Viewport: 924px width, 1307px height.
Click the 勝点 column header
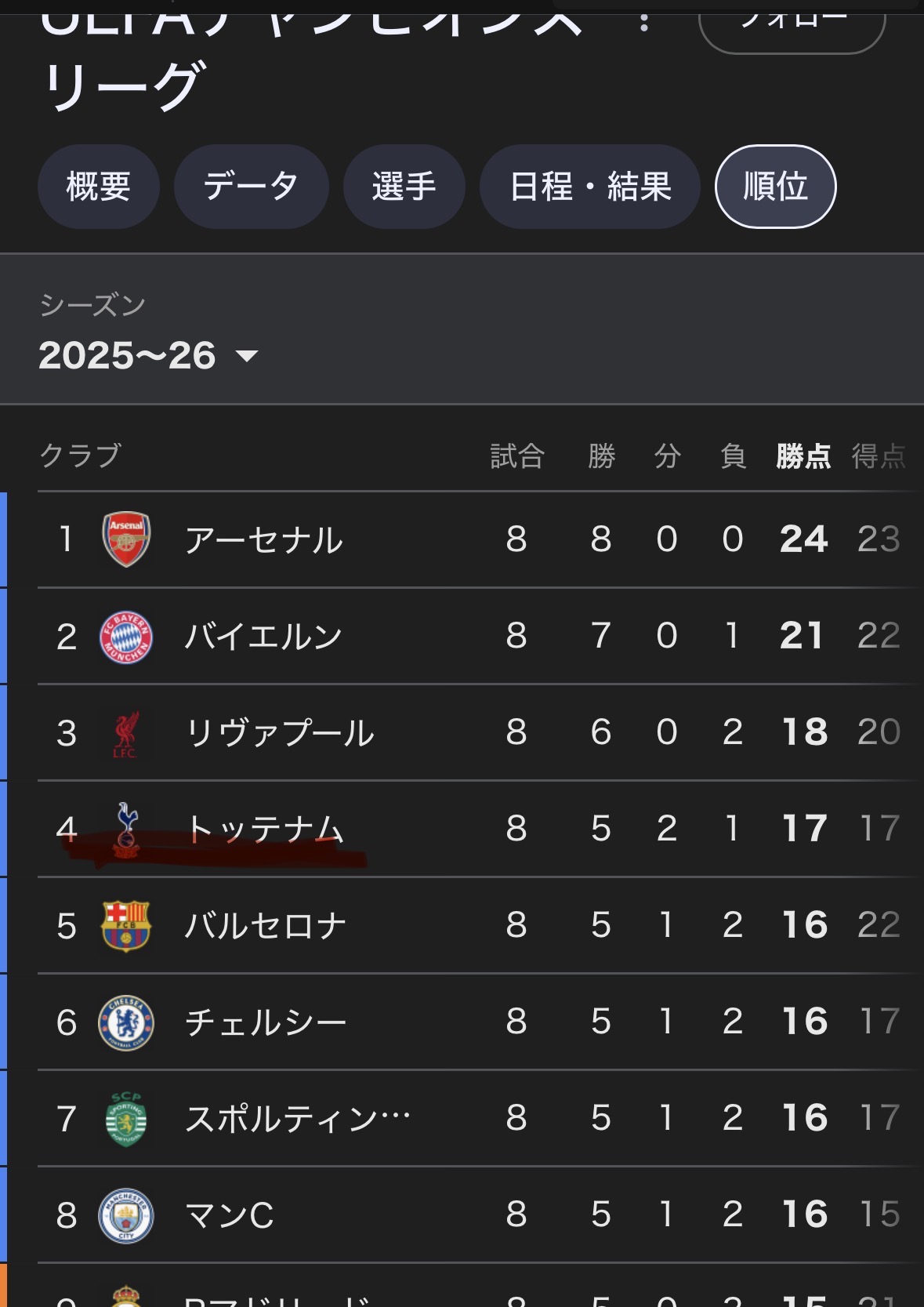tap(803, 456)
